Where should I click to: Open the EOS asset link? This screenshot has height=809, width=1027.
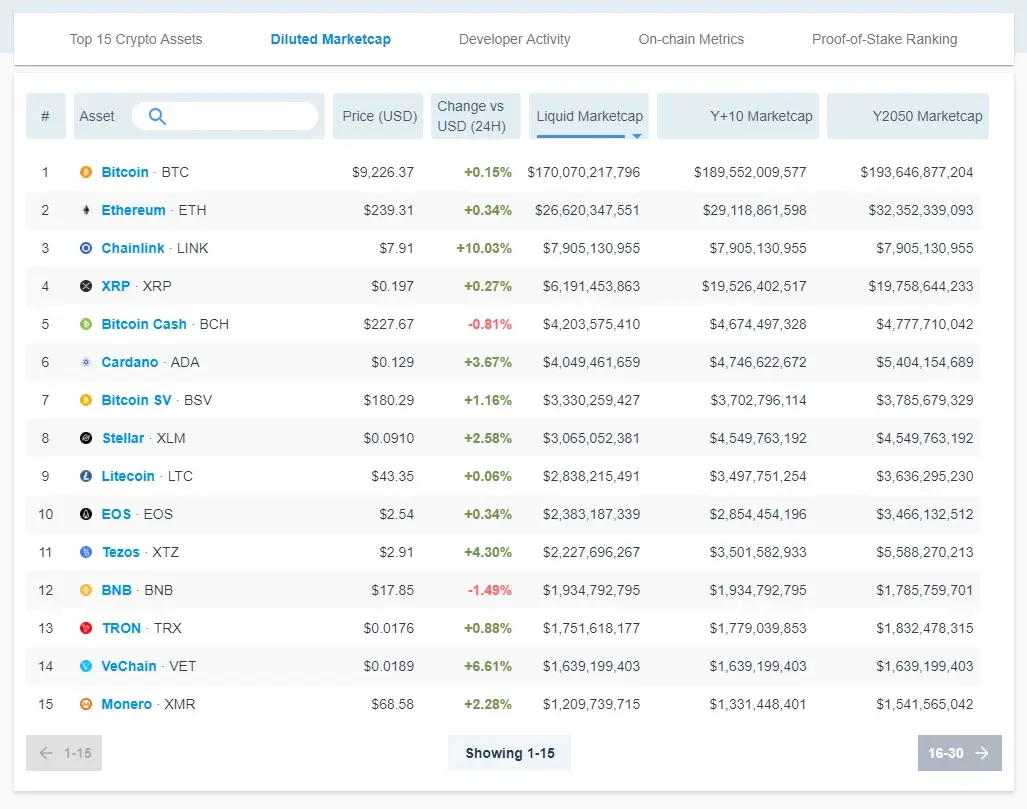[x=117, y=514]
